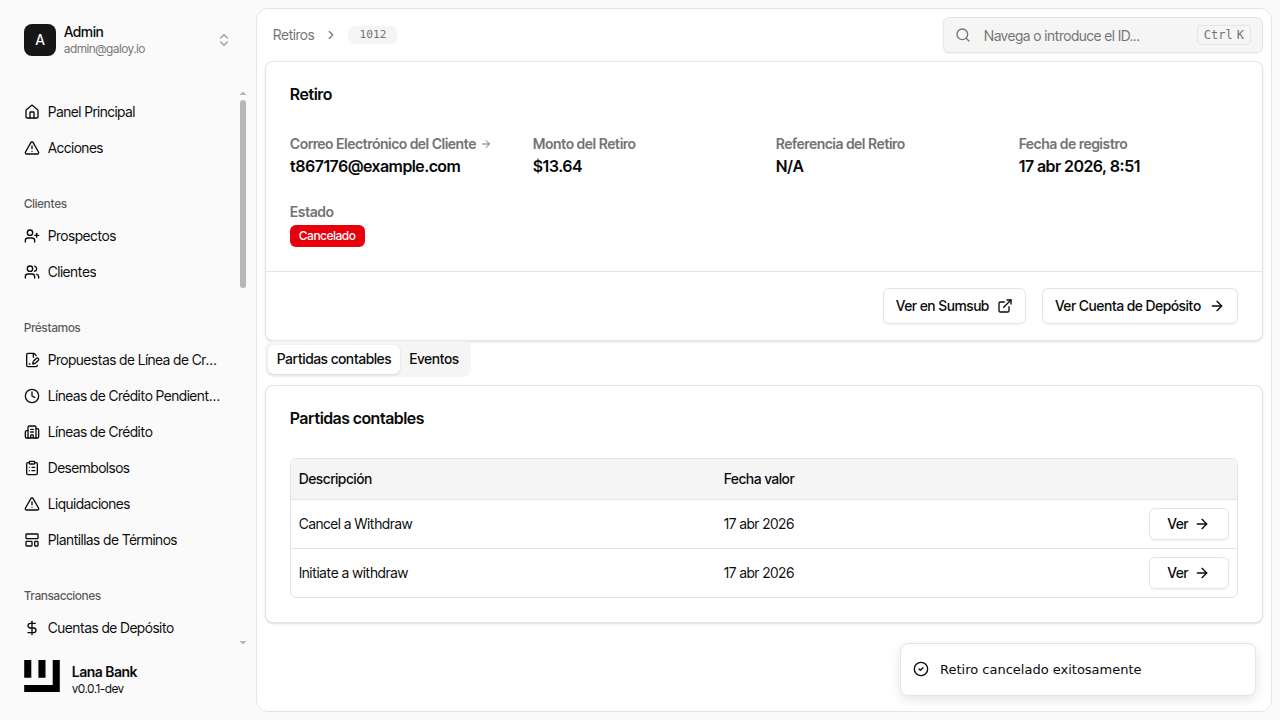Screen dimensions: 1280x720
Task: Switch to the Eventos tab
Action: point(434,359)
